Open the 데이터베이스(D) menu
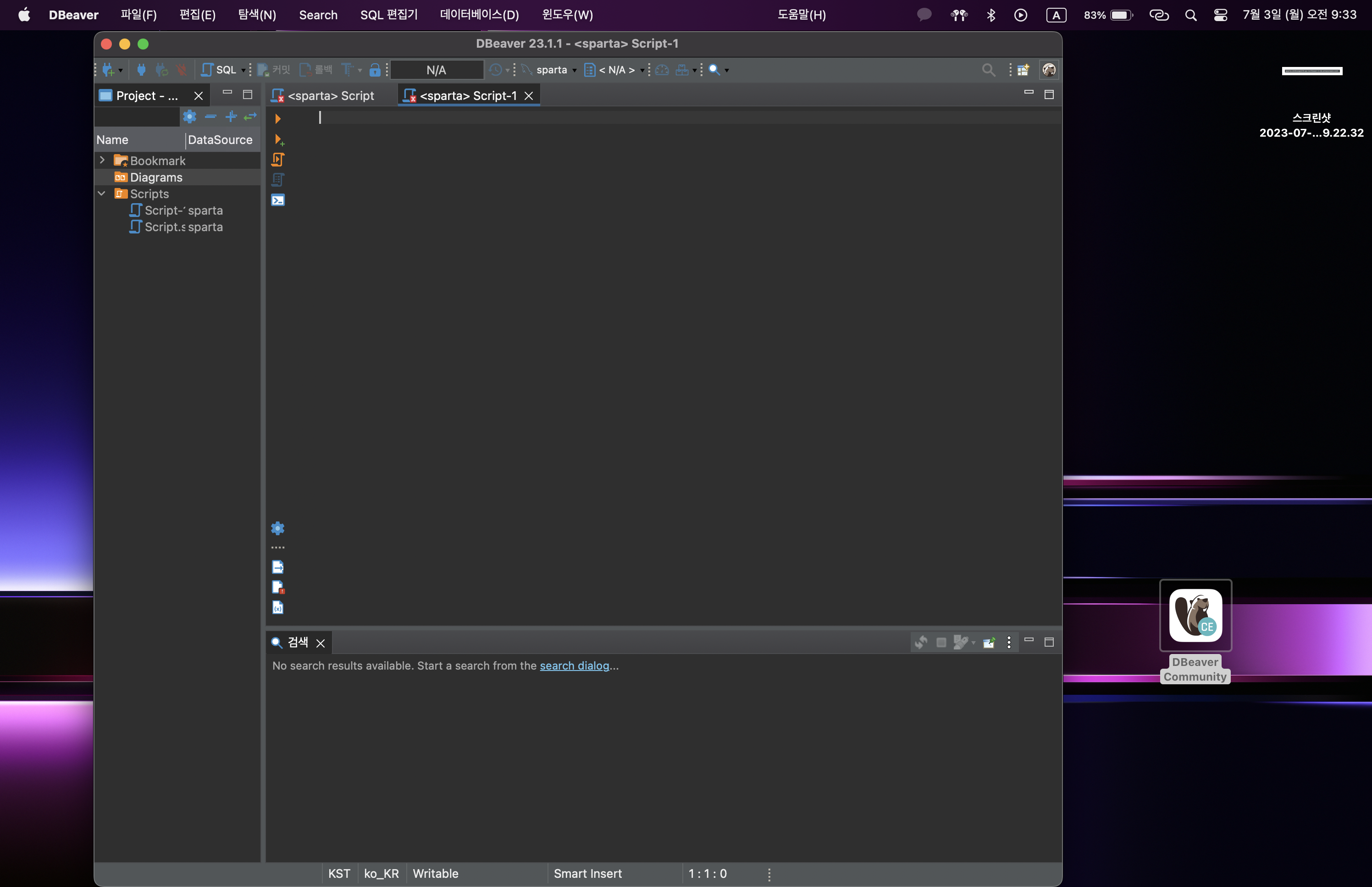The image size is (1372, 887). [480, 14]
